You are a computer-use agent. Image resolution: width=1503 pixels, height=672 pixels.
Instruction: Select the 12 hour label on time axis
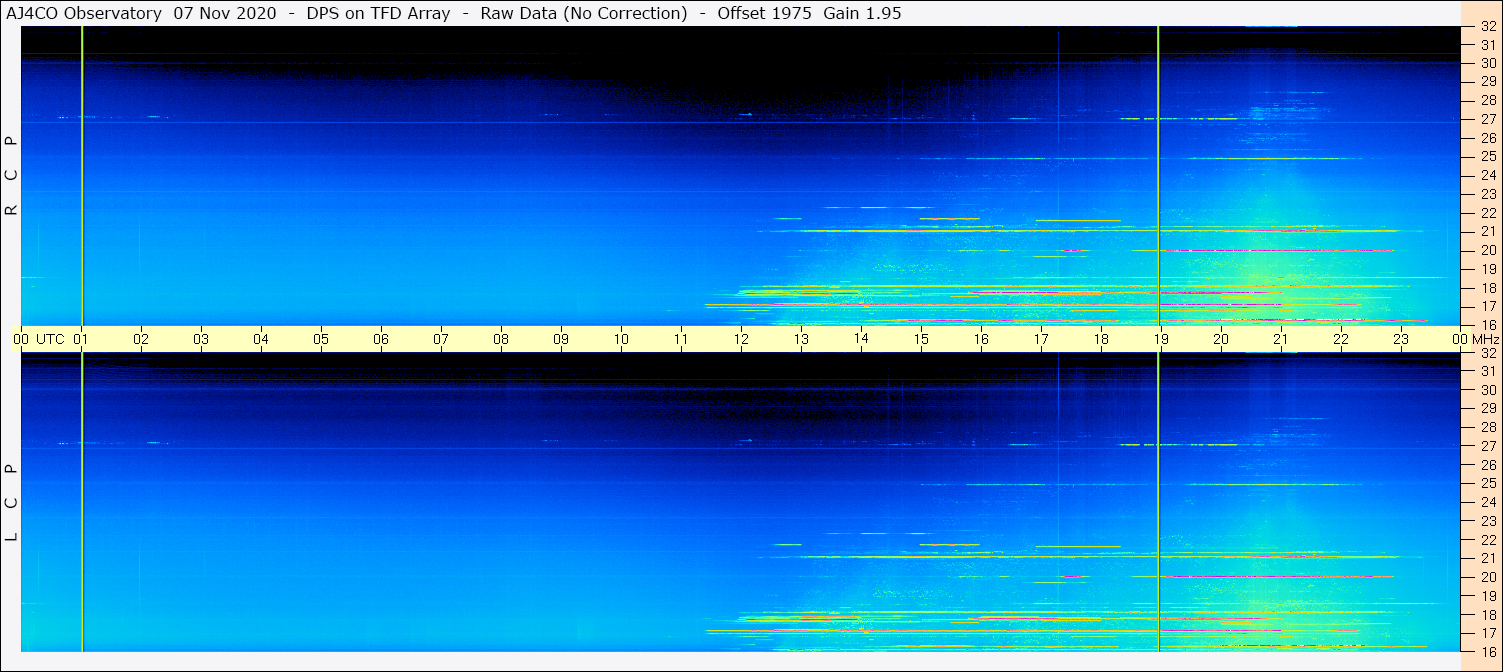pos(741,339)
